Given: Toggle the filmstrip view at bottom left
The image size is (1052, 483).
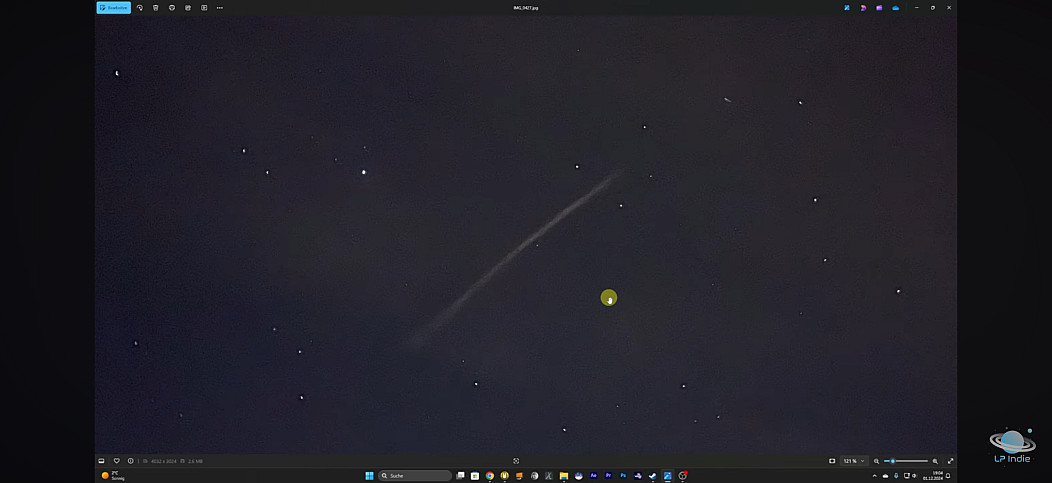Looking at the screenshot, I should (101, 461).
